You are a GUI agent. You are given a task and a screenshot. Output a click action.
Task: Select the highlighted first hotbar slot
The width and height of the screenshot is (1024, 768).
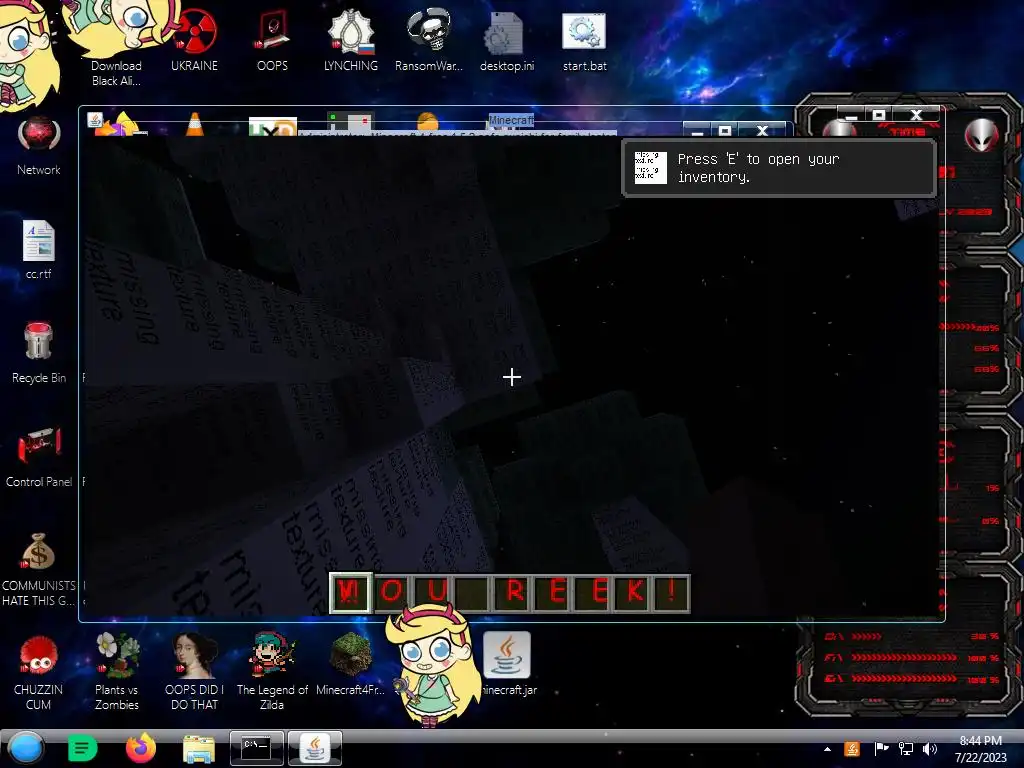[x=350, y=593]
